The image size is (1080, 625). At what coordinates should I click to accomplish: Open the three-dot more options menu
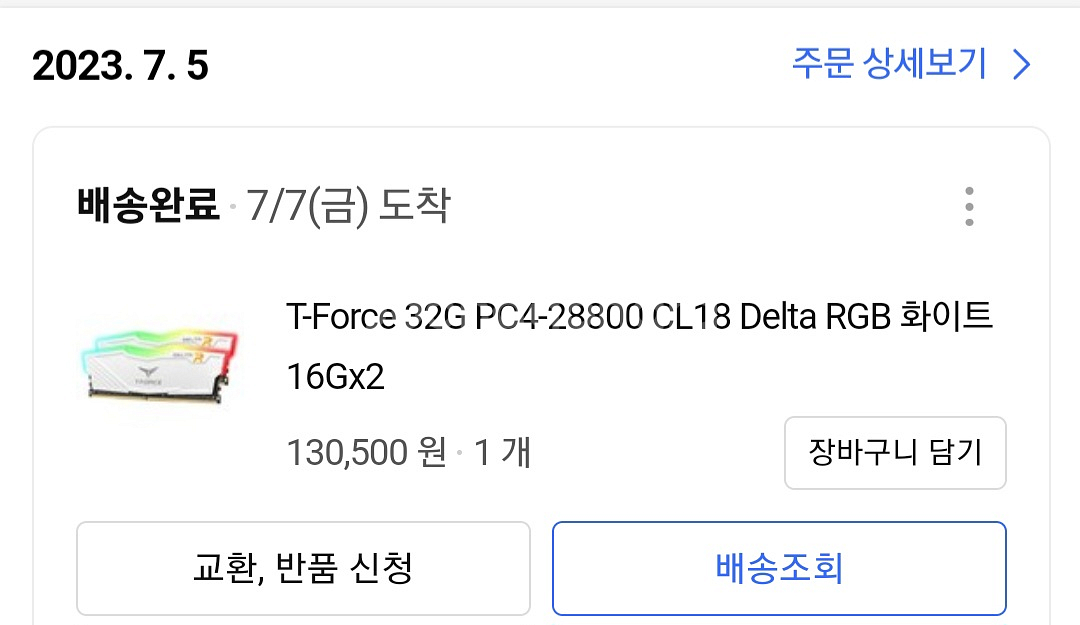click(968, 207)
